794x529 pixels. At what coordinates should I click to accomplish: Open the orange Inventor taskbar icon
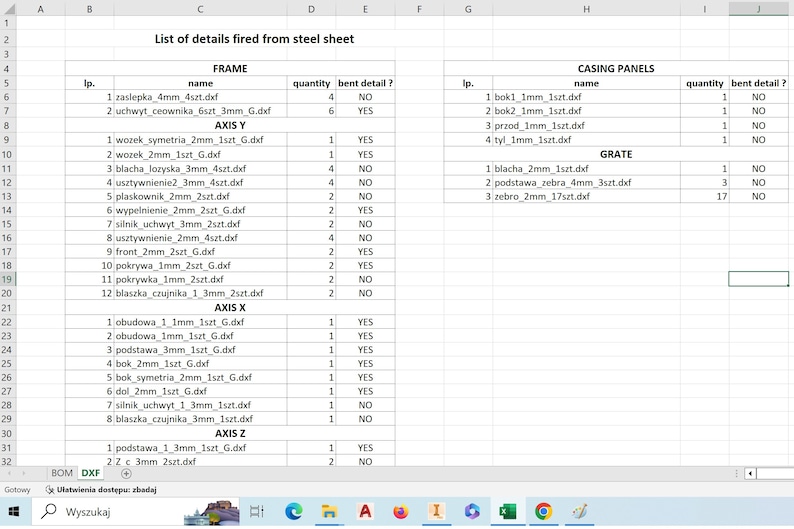[436, 511]
